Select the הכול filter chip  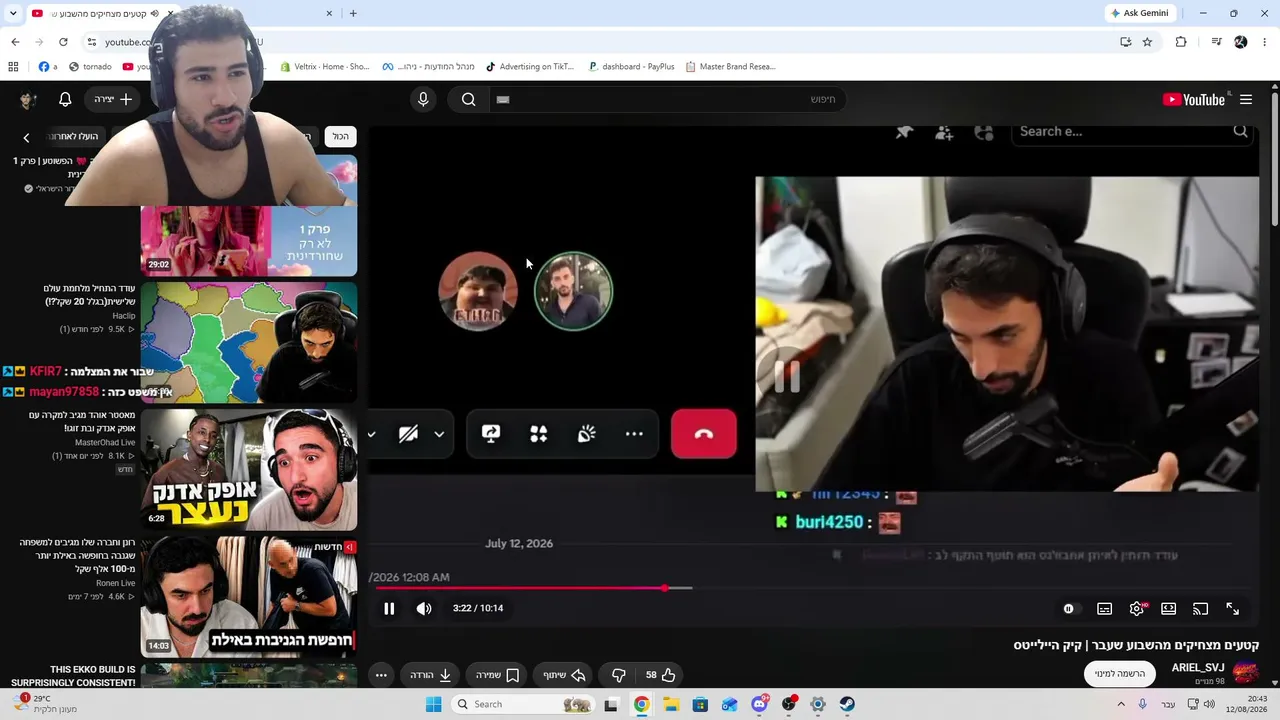(x=341, y=136)
